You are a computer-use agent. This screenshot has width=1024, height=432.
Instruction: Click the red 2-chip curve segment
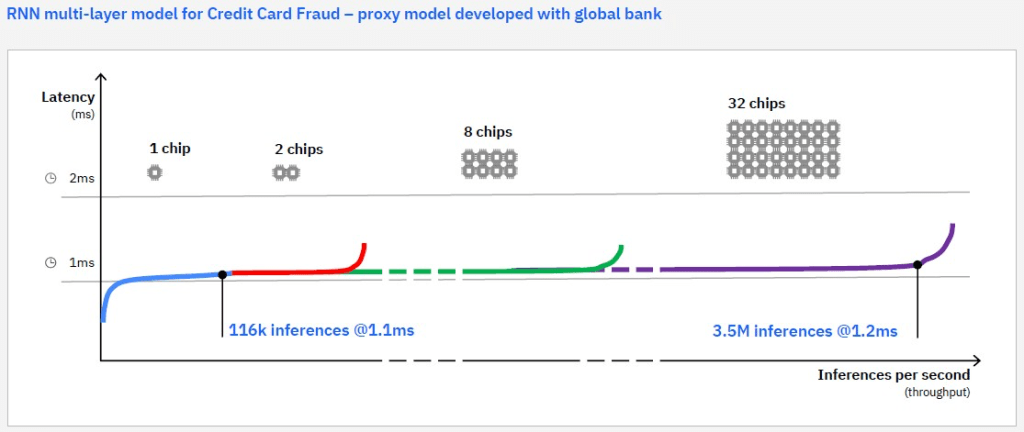(290, 271)
